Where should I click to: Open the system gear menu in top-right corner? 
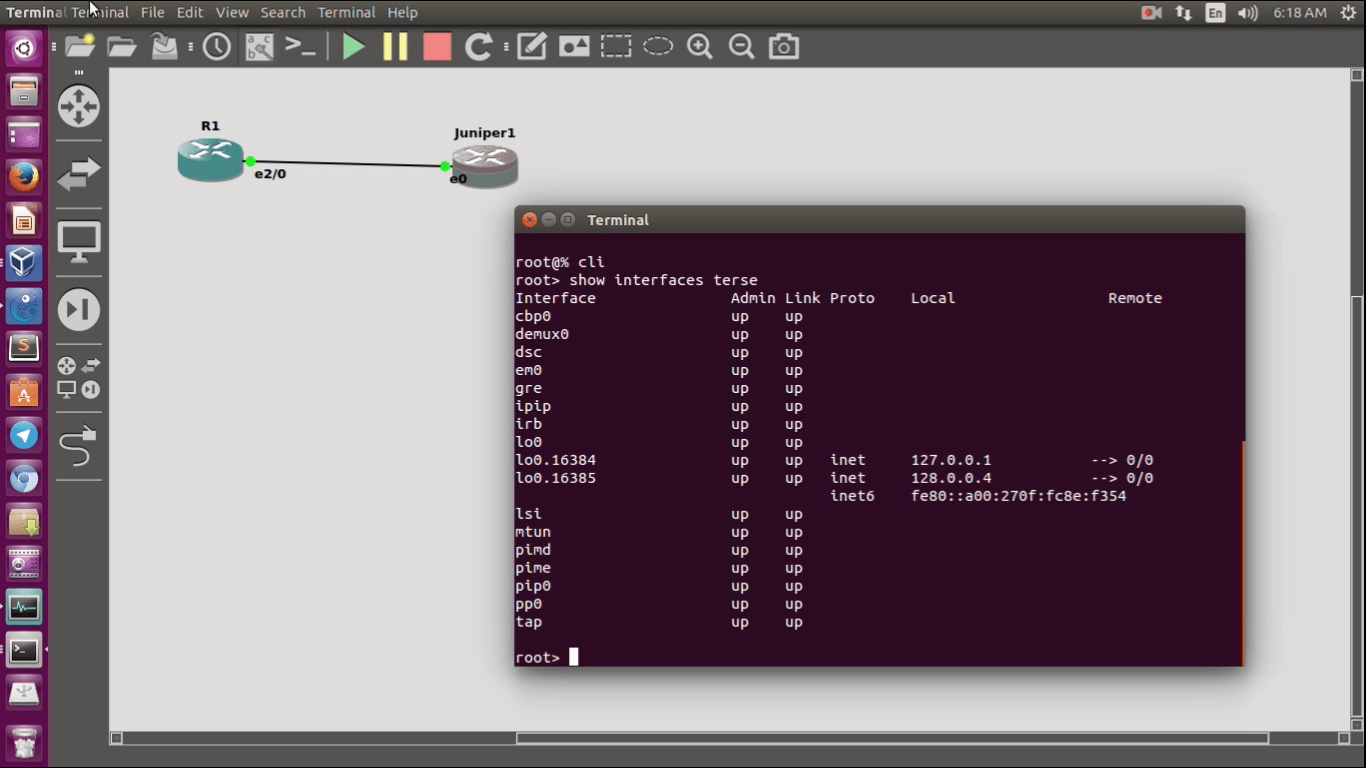coord(1348,13)
